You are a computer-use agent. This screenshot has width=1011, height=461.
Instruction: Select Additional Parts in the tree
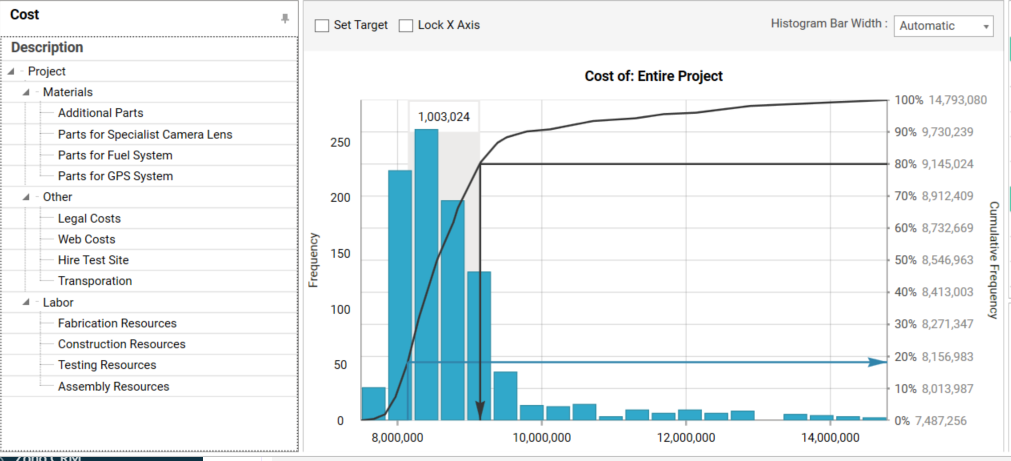100,114
